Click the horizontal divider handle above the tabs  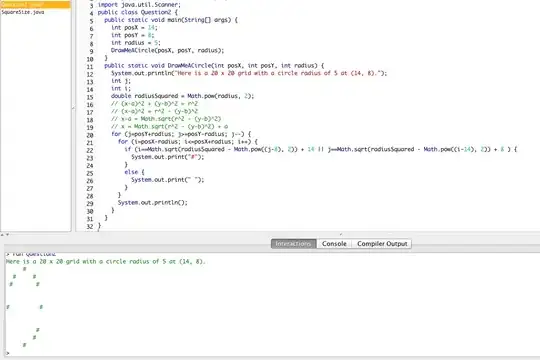[341, 234]
